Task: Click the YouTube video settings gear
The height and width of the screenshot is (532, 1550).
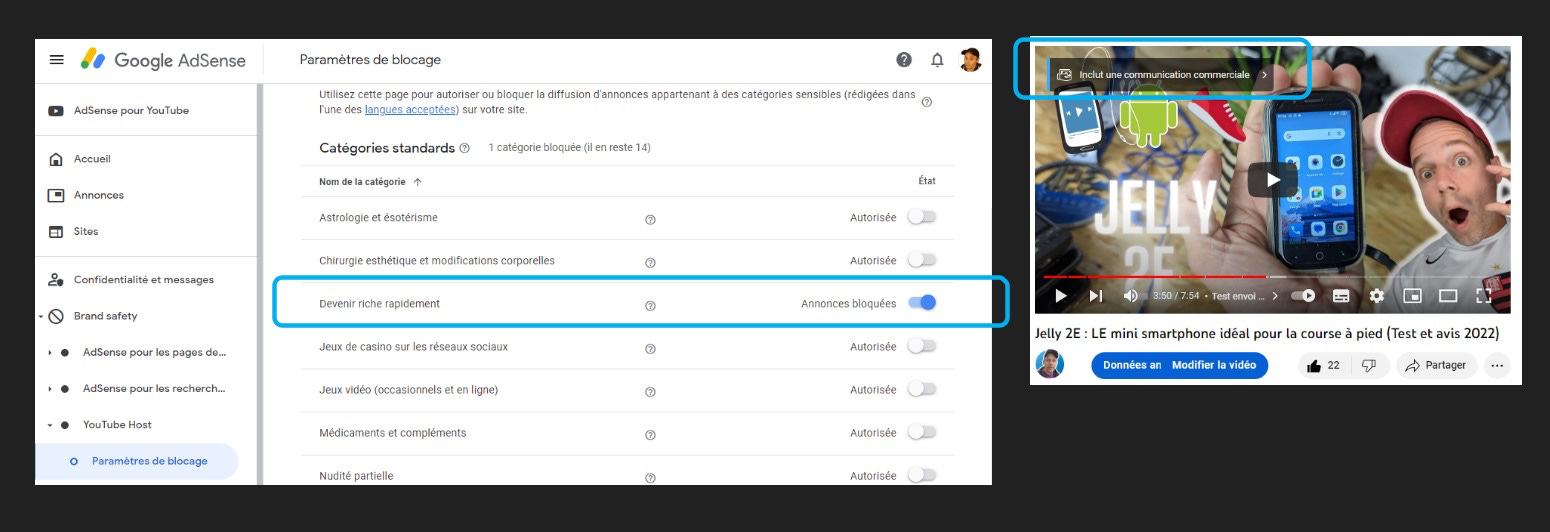Action: pos(1377,296)
